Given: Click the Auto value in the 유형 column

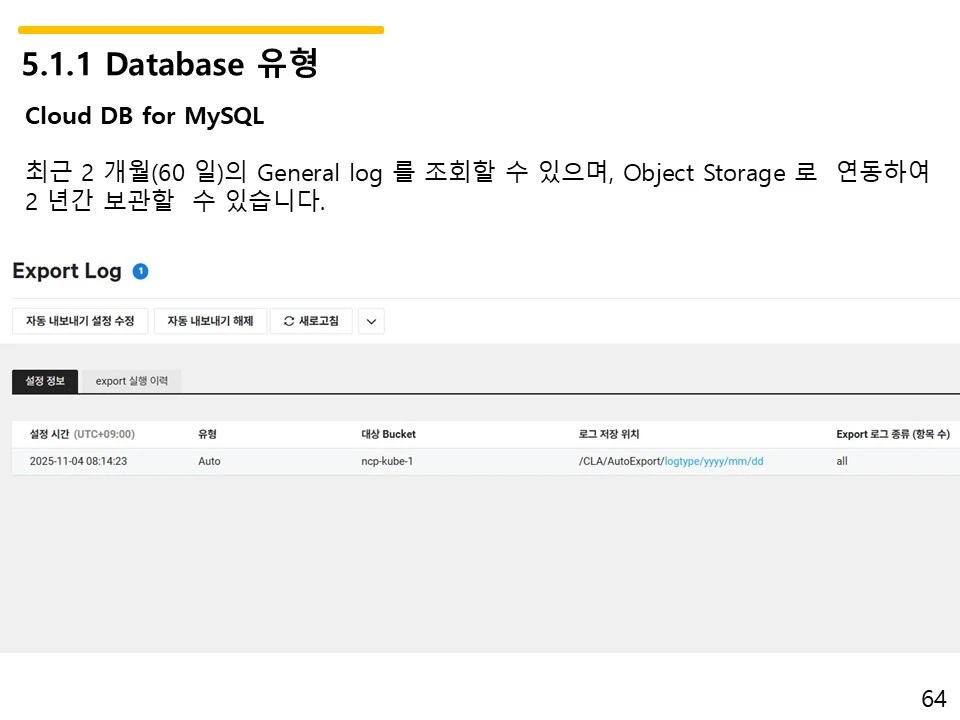Looking at the screenshot, I should click(208, 461).
